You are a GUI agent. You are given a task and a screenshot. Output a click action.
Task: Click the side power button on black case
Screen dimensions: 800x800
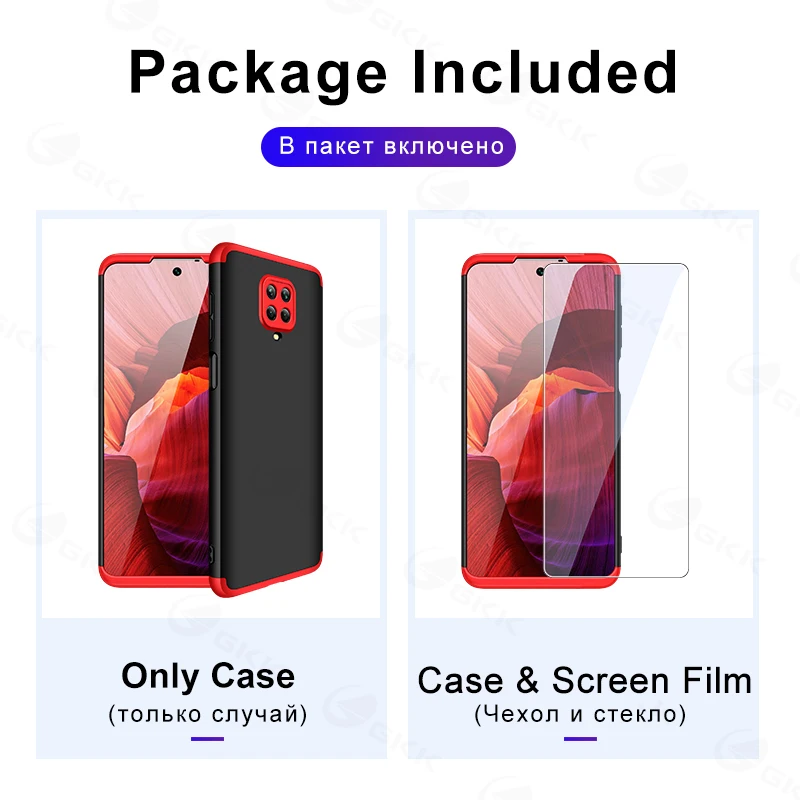(213, 371)
